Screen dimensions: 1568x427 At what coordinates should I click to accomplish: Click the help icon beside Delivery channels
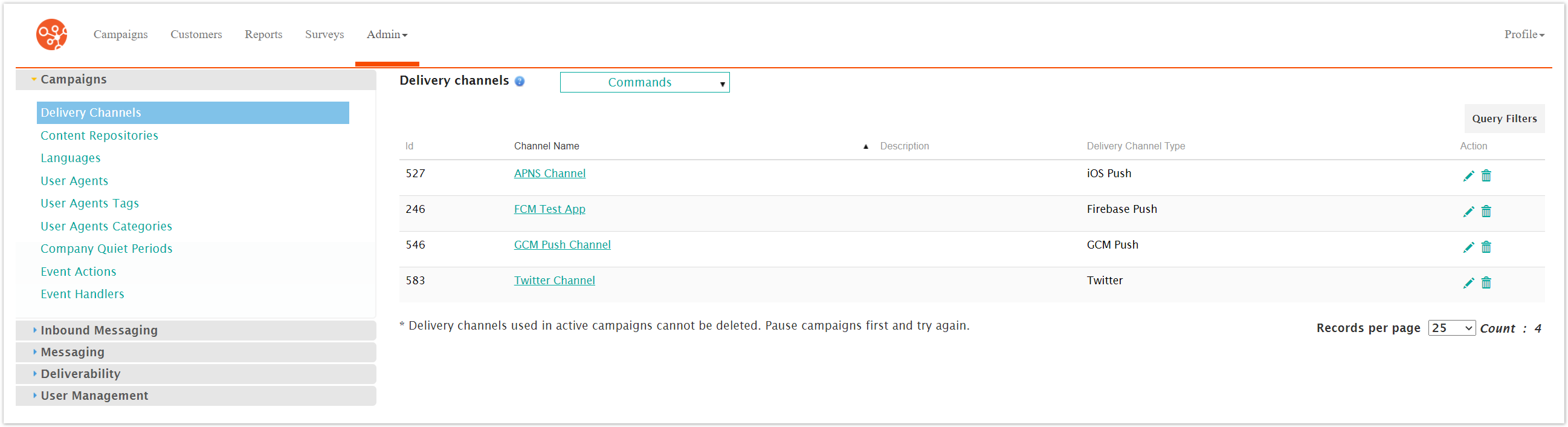point(519,81)
